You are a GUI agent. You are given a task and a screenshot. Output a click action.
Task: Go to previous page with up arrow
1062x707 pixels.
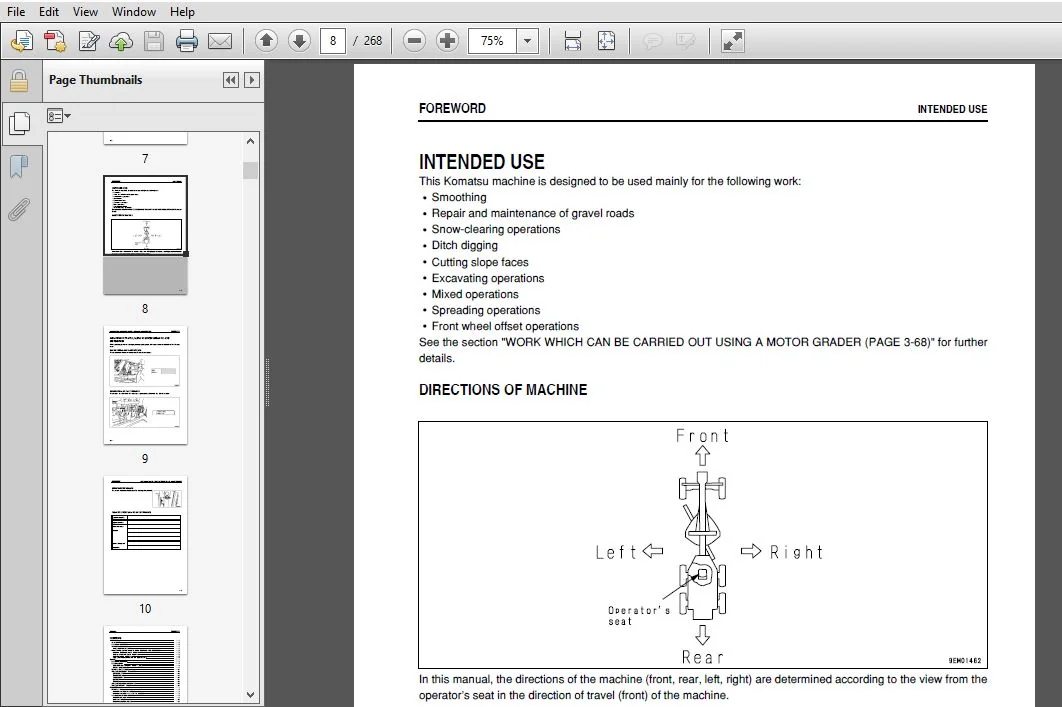coord(266,41)
